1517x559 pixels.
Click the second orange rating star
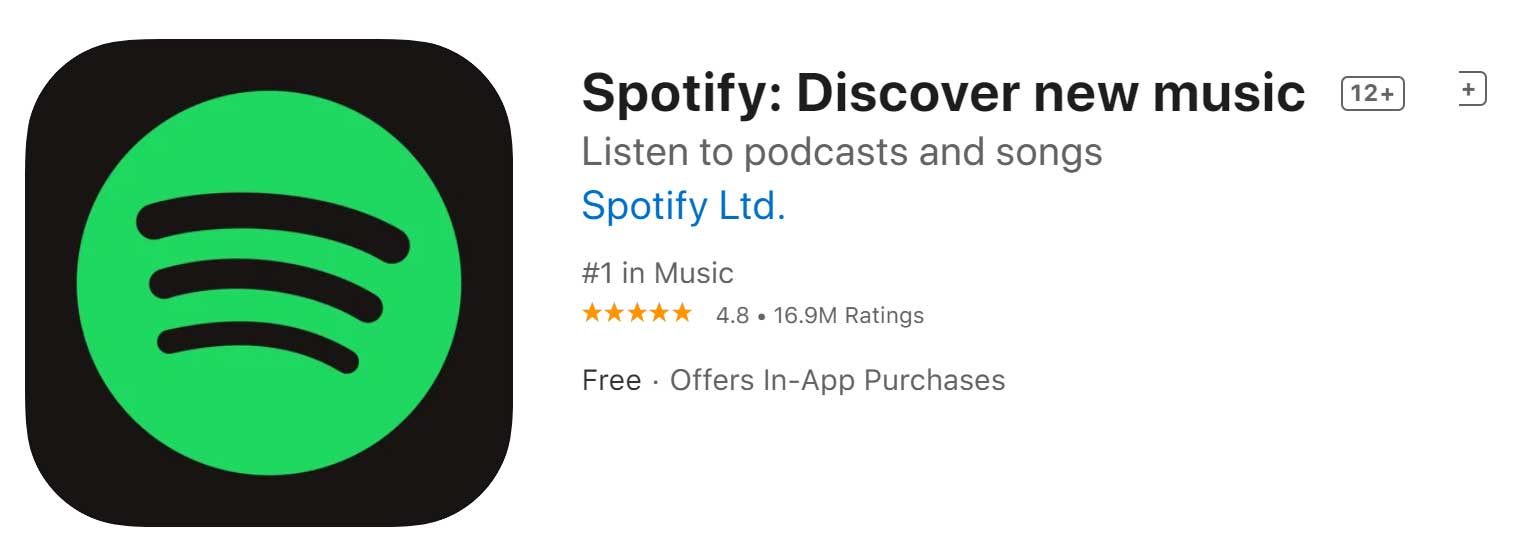coord(614,314)
